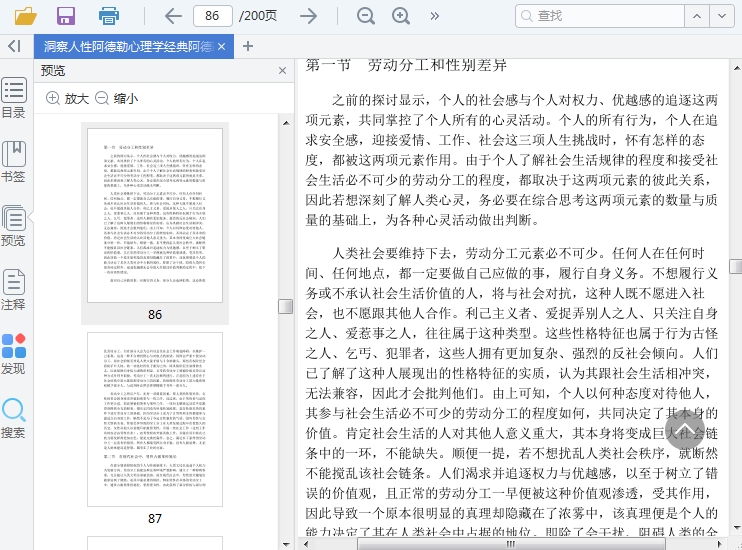Click the open file folder icon
742x550 pixels.
tap(25, 16)
